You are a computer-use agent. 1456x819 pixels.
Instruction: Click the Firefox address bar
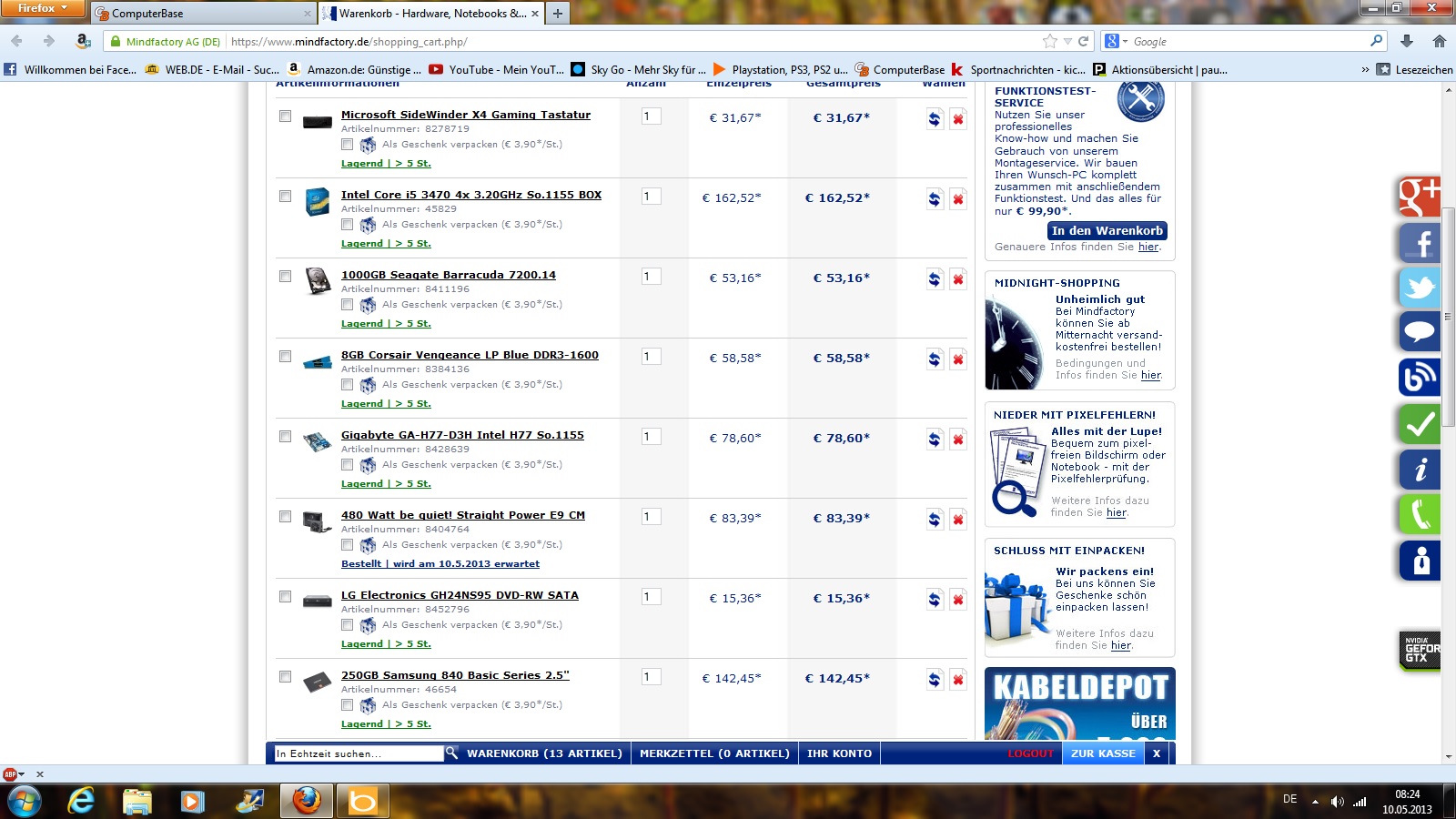(632, 41)
